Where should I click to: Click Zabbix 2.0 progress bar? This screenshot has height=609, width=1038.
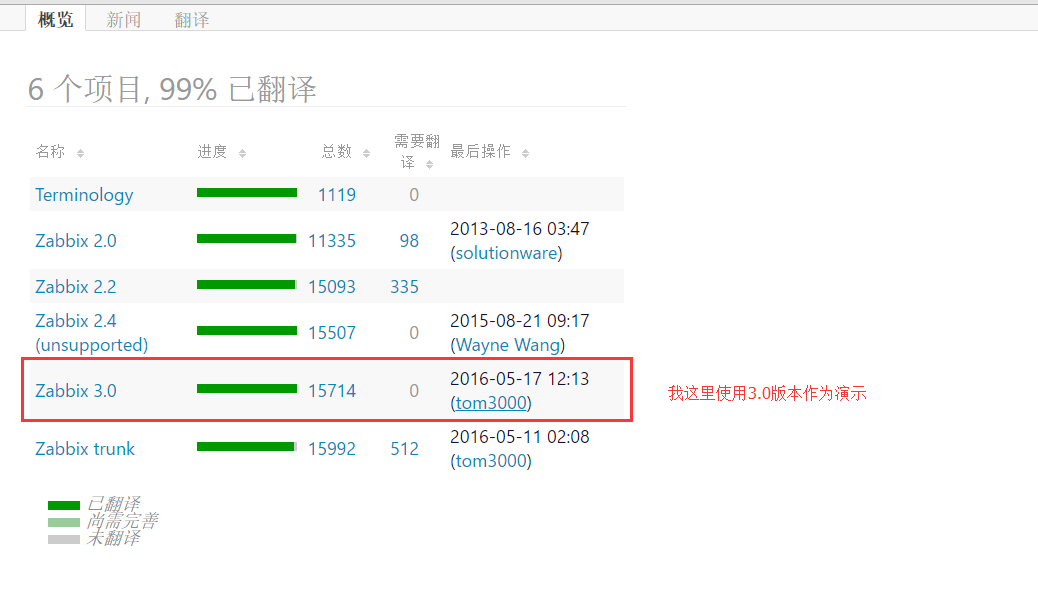click(247, 238)
